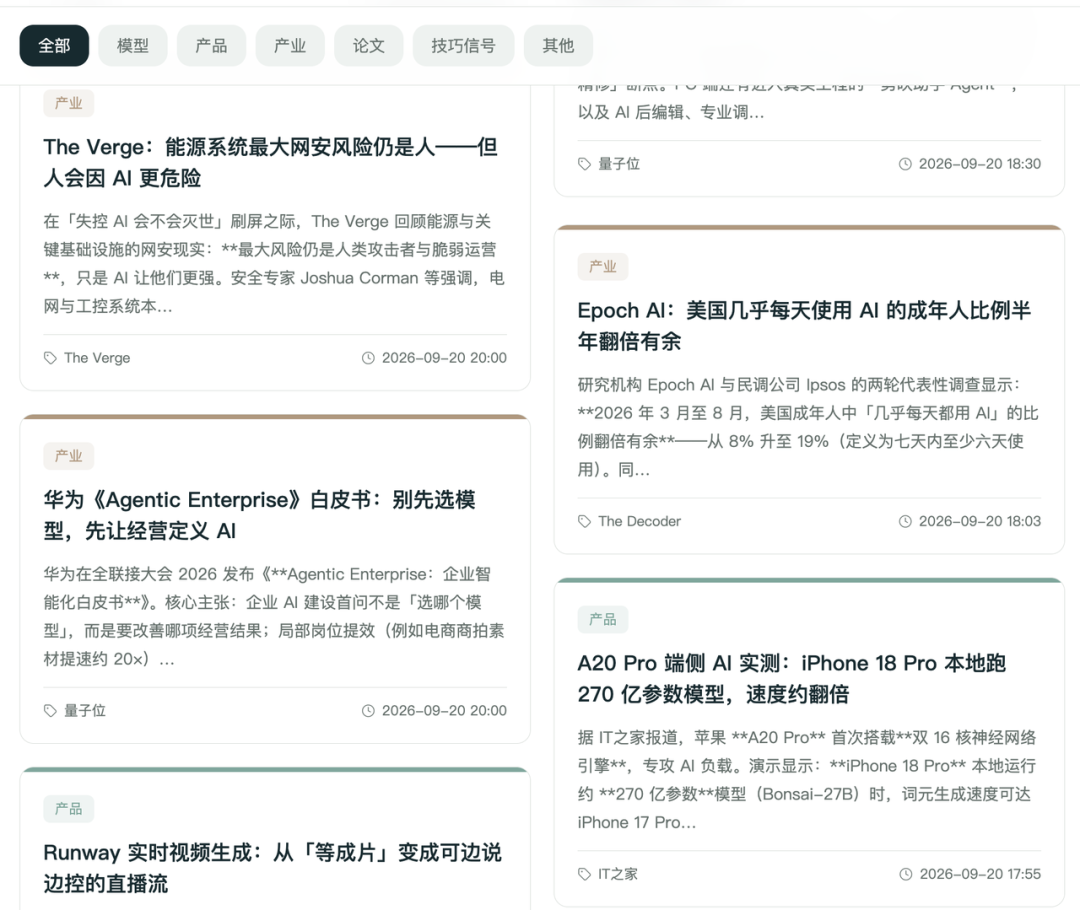1080x910 pixels.
Task: Click 产品 badge on A20 Pro card
Action: pos(603,619)
